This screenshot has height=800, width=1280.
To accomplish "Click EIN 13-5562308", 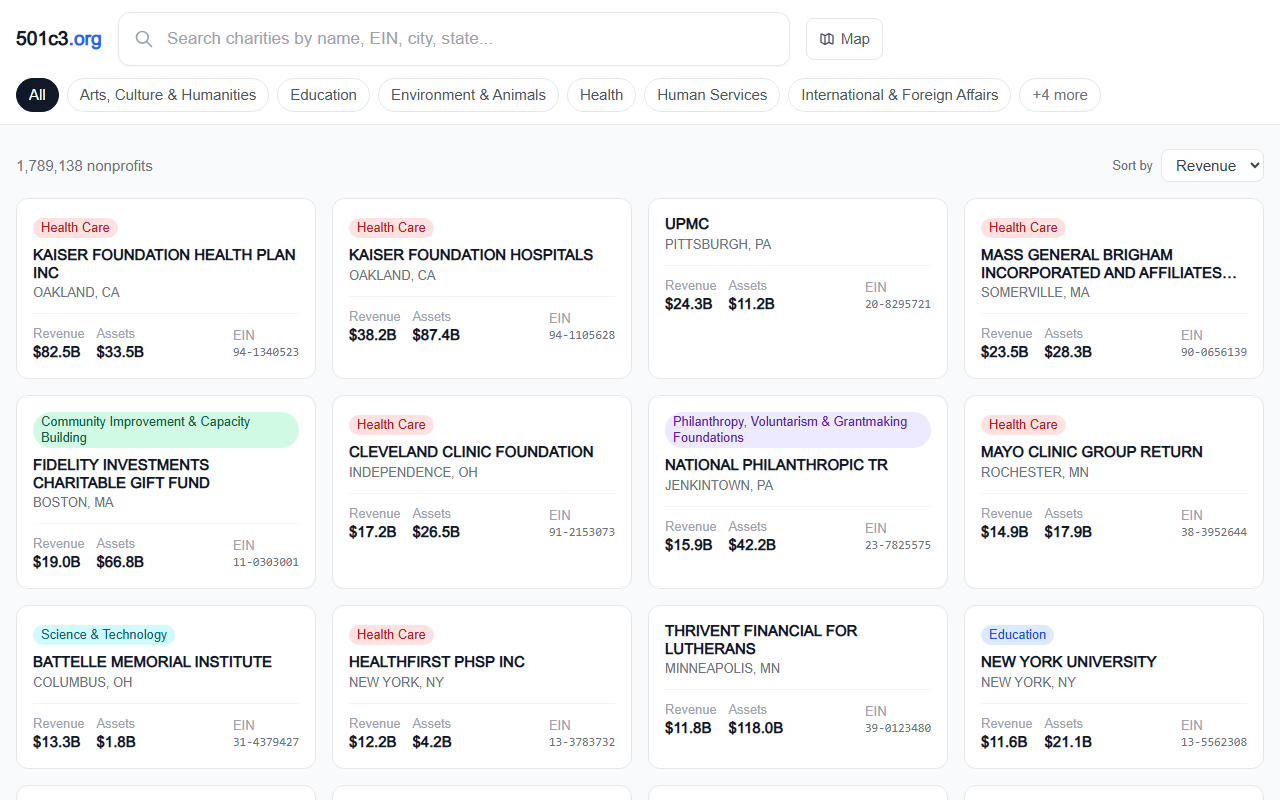I will [1214, 742].
